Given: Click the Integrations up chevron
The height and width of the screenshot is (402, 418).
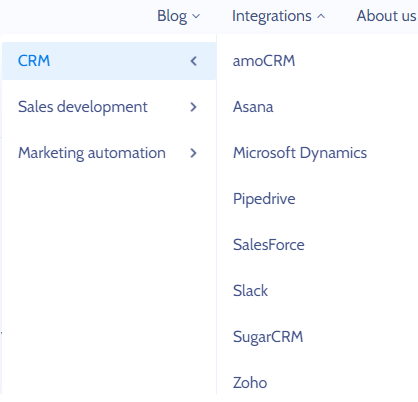Looking at the screenshot, I should pyautogui.click(x=321, y=16).
